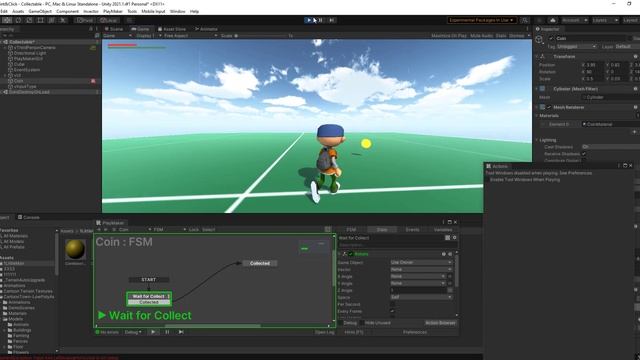Open the Account dropdown

coord(574,20)
